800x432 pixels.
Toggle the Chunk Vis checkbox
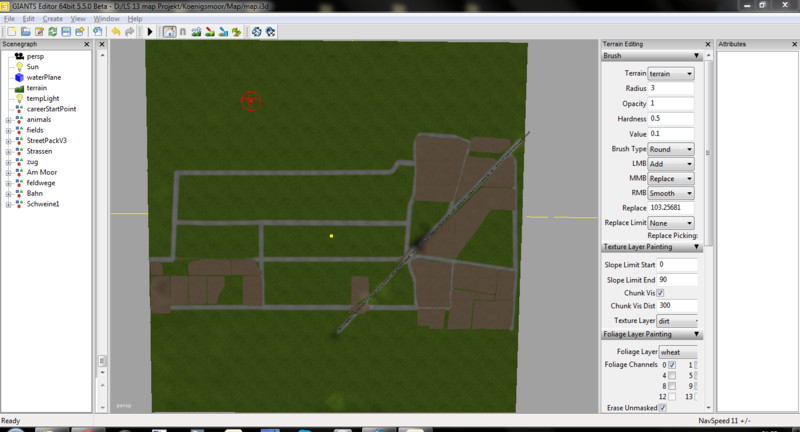660,292
